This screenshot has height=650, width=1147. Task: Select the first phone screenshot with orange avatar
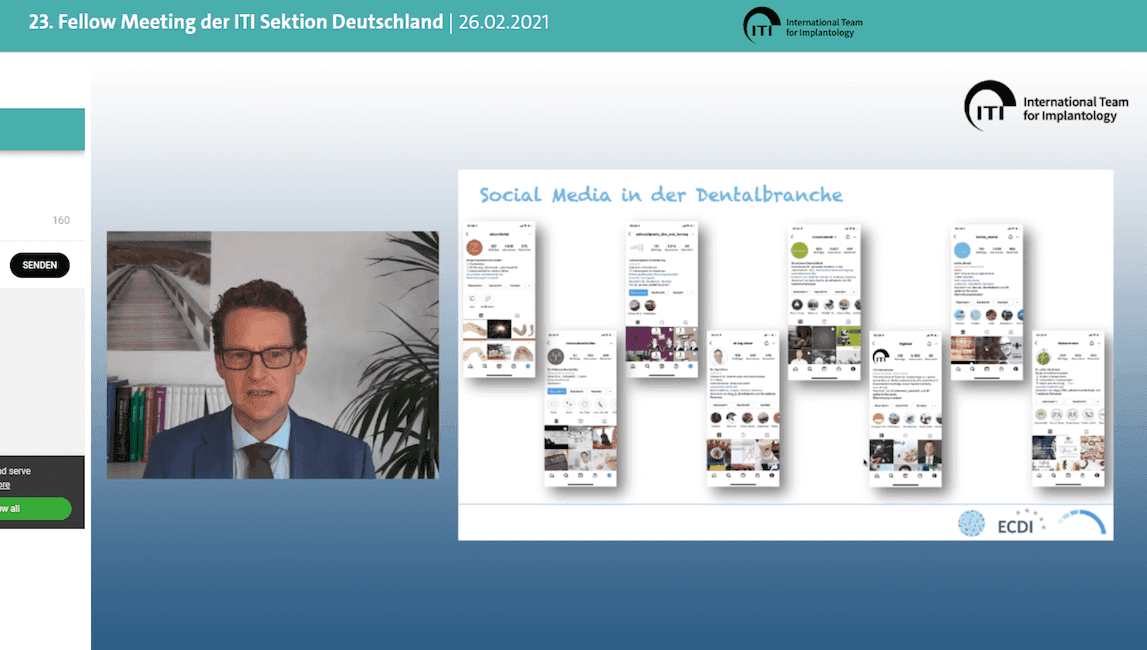[x=499, y=300]
